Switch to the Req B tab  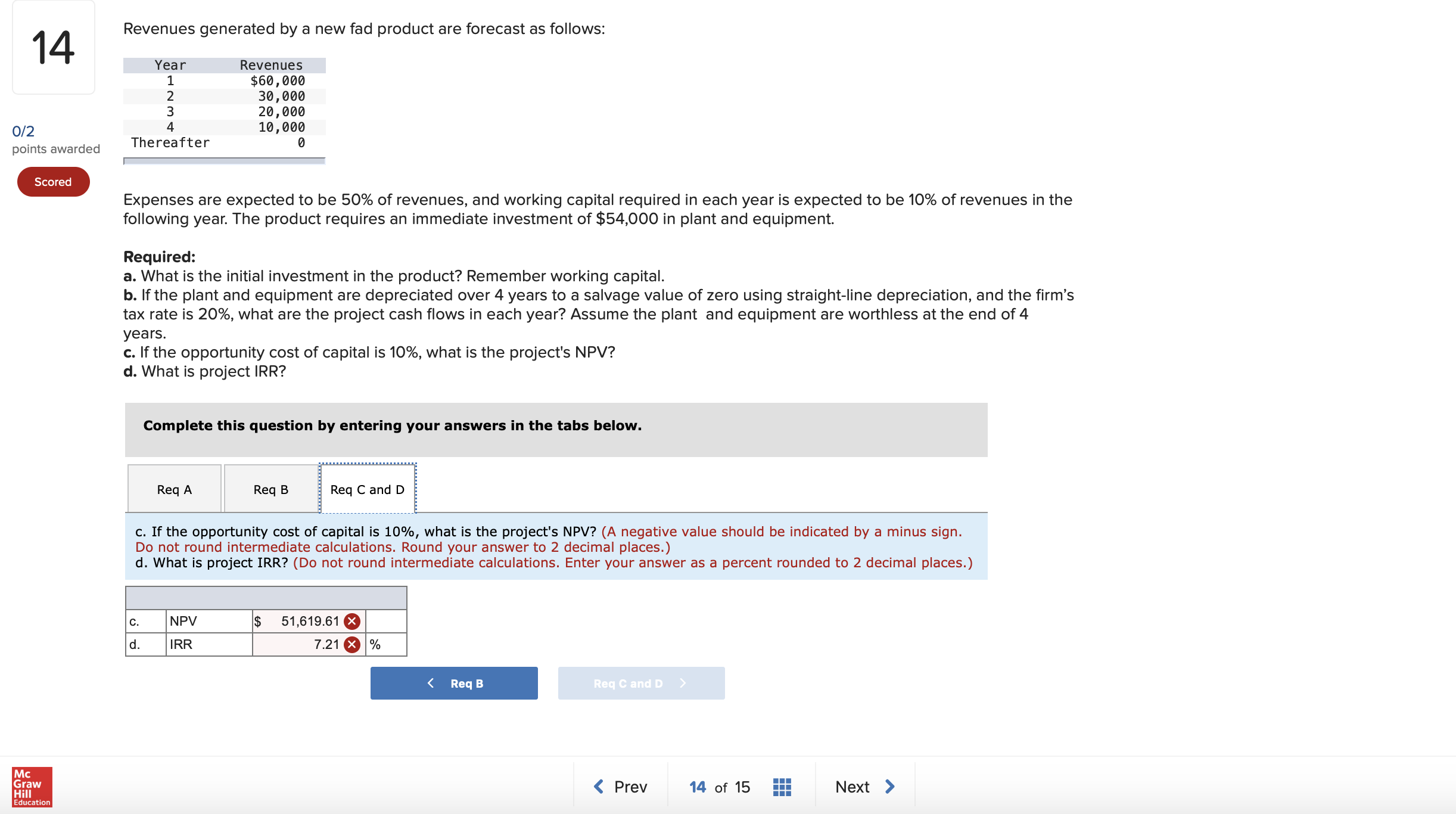pyautogui.click(x=271, y=489)
